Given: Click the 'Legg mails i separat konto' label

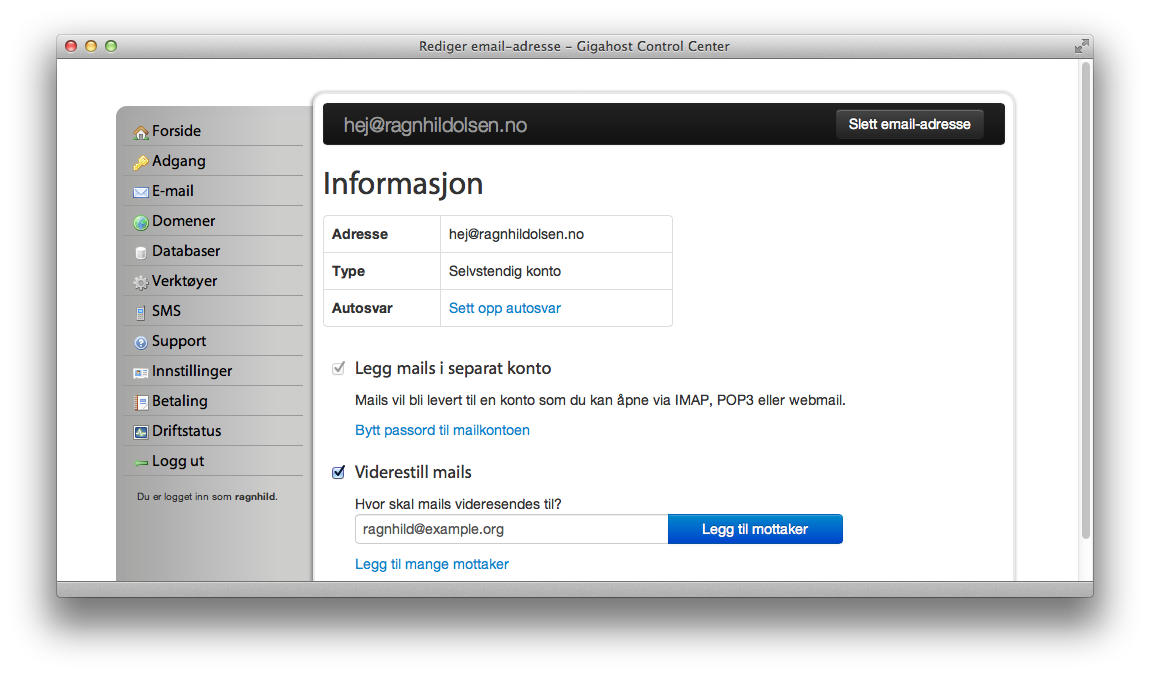Looking at the screenshot, I should coord(453,368).
